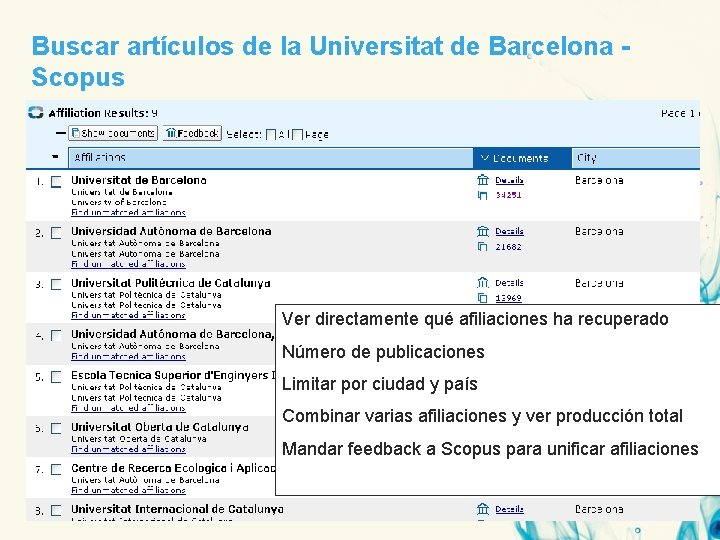720x540 pixels.
Task: Click institution icon for Universitat Politècnica de Catalunya
Action: click(x=483, y=282)
